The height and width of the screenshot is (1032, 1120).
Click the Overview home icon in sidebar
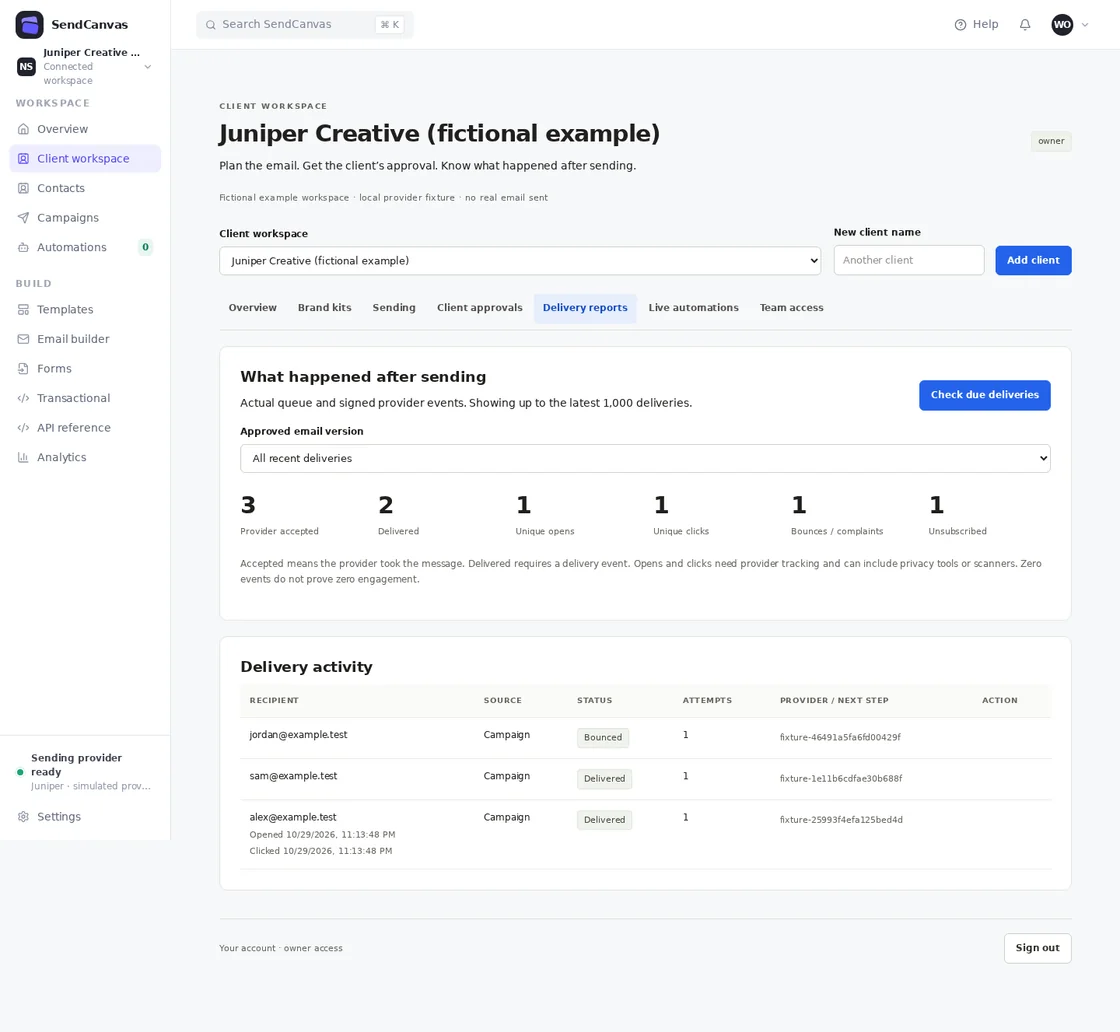click(x=24, y=129)
